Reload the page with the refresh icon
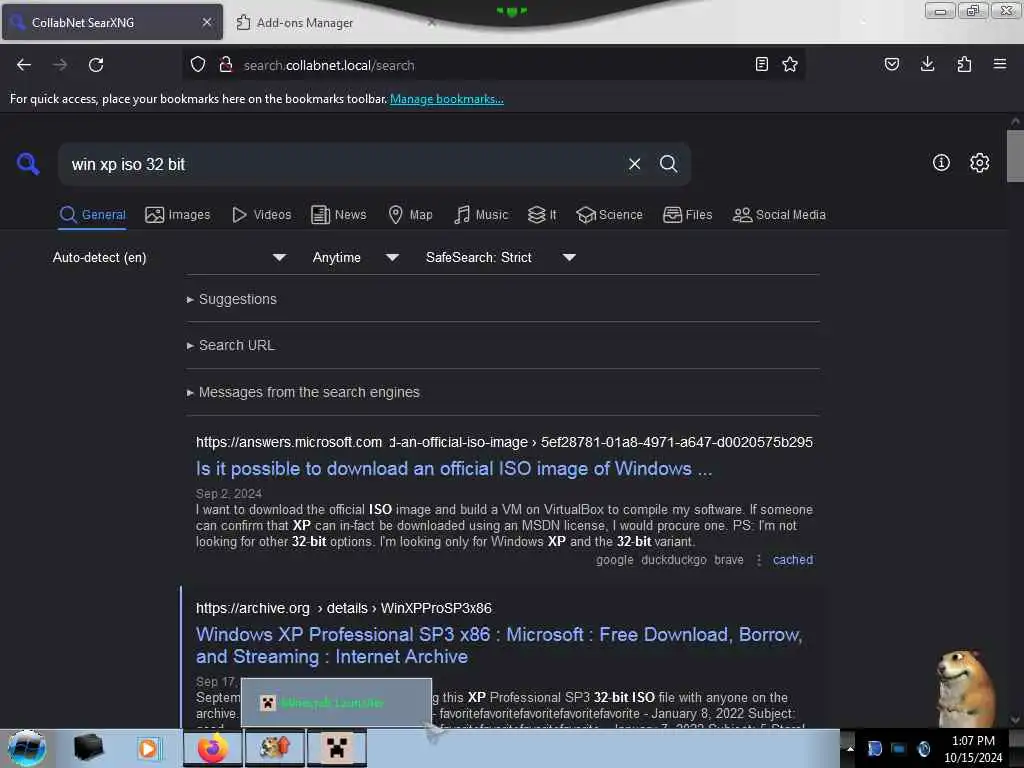This screenshot has width=1024, height=768. (x=96, y=65)
